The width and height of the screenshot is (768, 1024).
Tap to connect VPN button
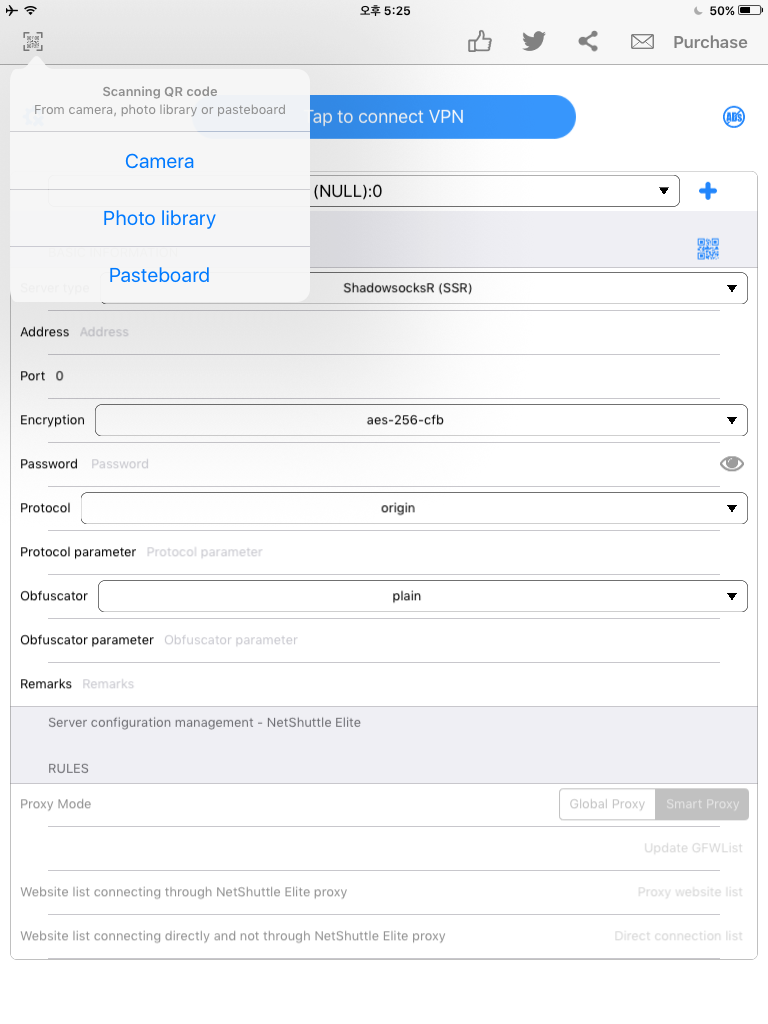pos(384,117)
